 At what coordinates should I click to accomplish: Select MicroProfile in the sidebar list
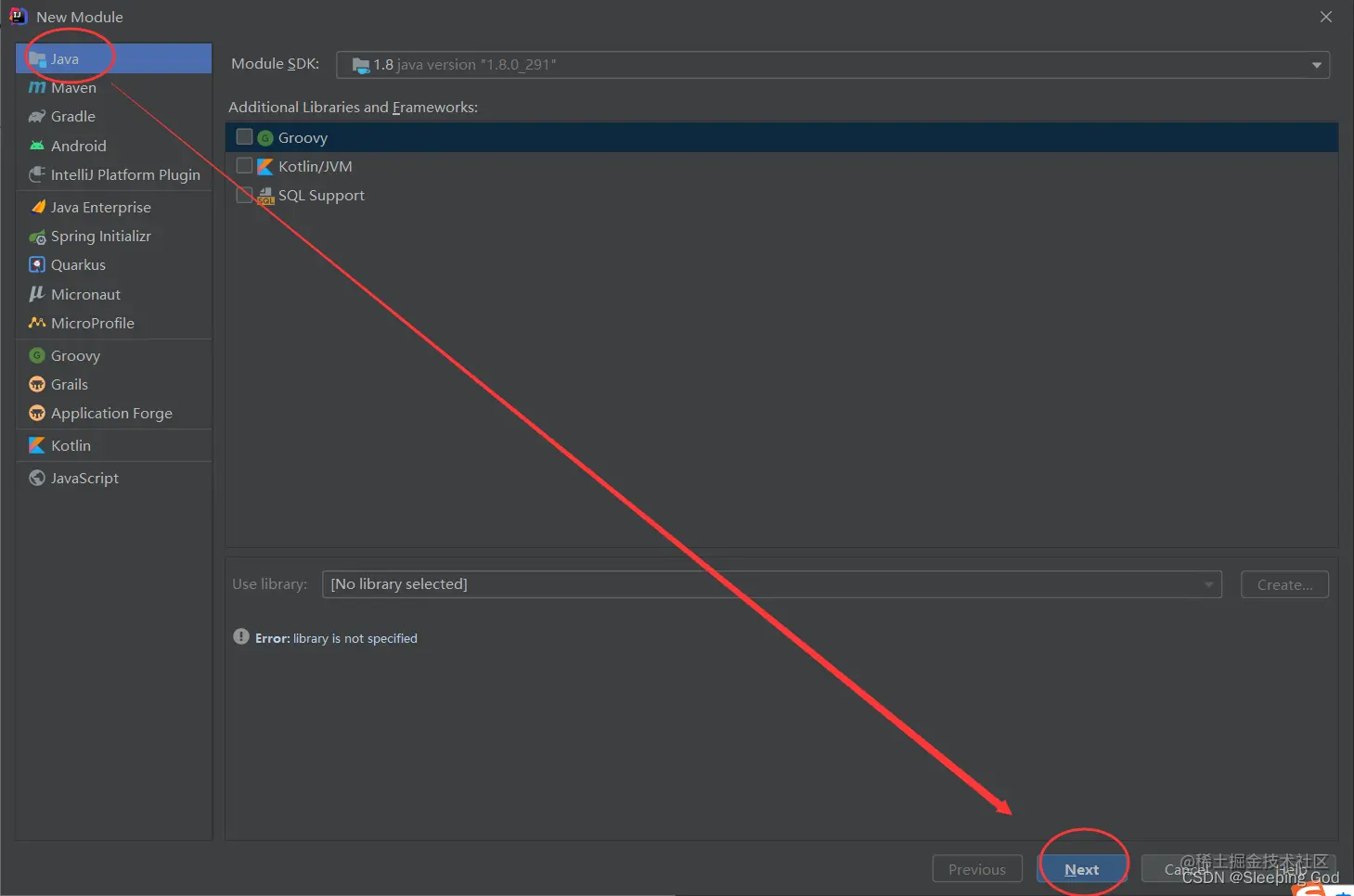(x=114, y=323)
